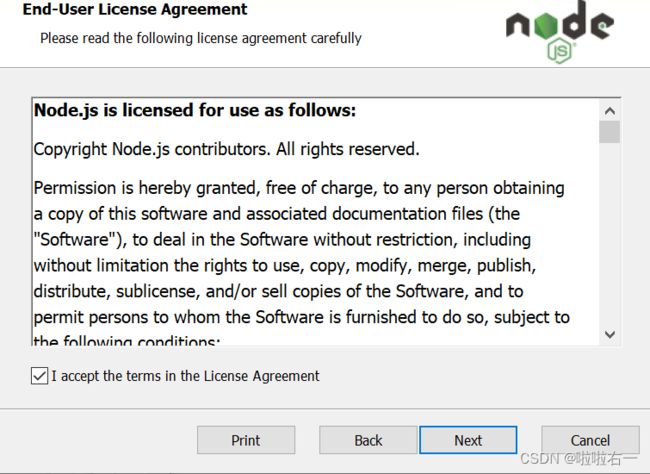Click the 'Node.js is licensed for use' heading
Viewport: 650px width, 474px height.
[195, 110]
